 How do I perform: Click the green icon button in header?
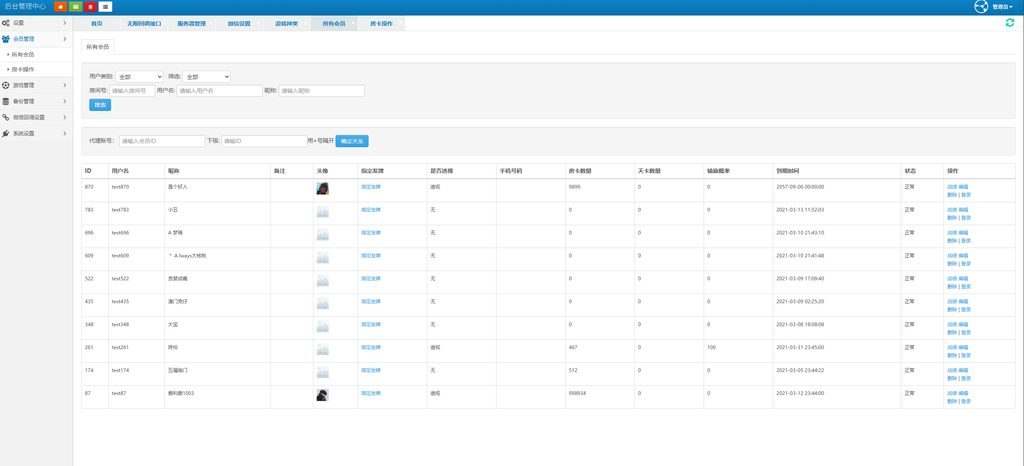76,7
